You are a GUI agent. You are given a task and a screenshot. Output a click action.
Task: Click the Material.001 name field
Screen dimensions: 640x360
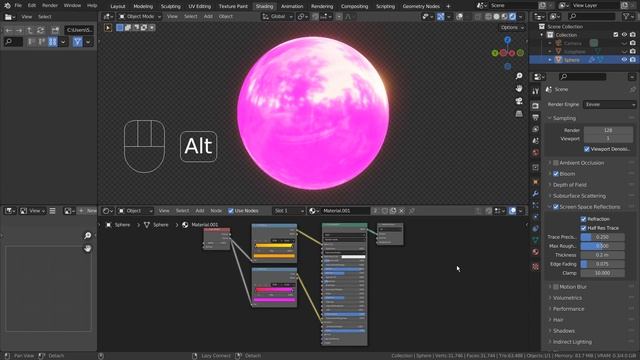[x=345, y=211]
